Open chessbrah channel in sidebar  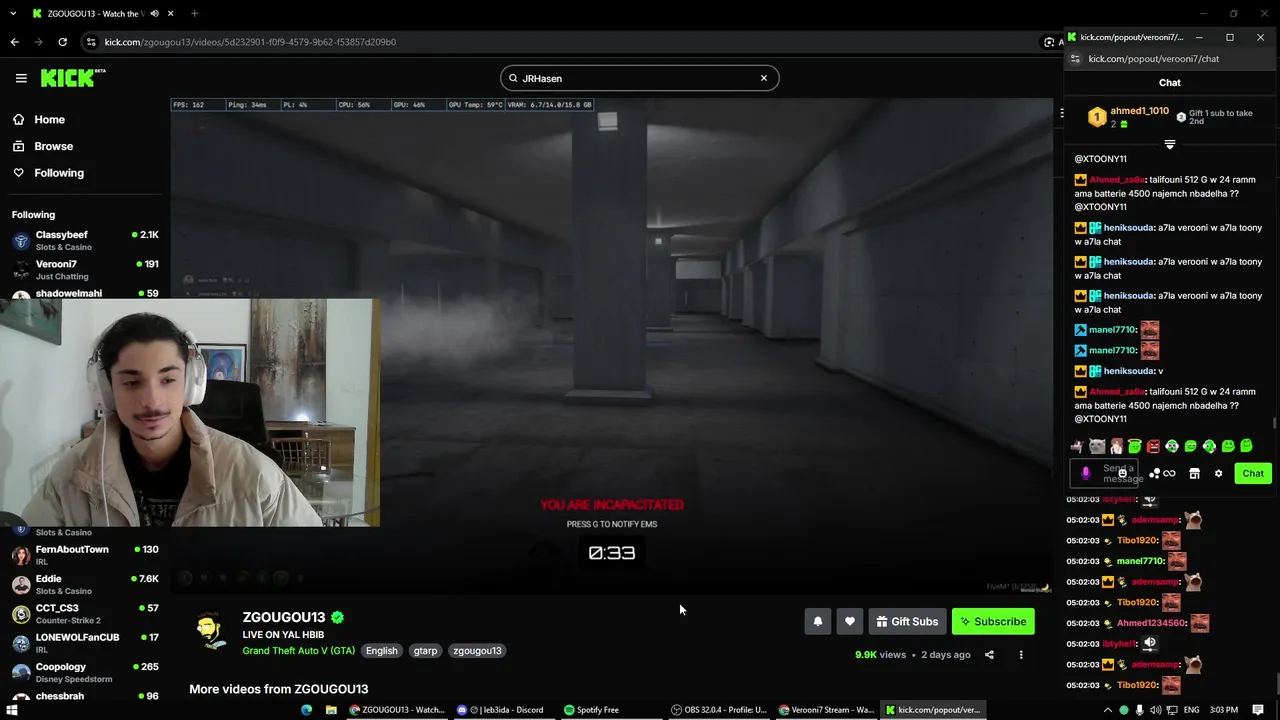click(84, 696)
